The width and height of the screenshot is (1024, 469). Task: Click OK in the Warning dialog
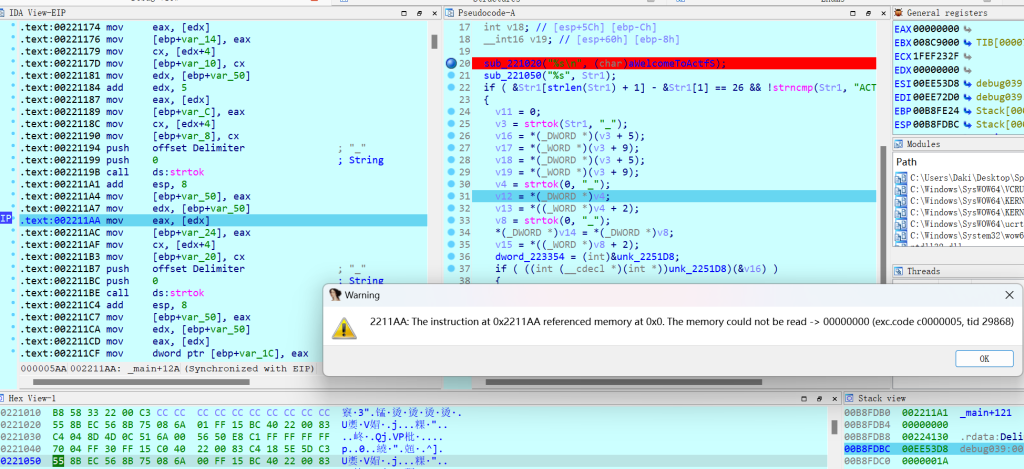[x=983, y=358]
